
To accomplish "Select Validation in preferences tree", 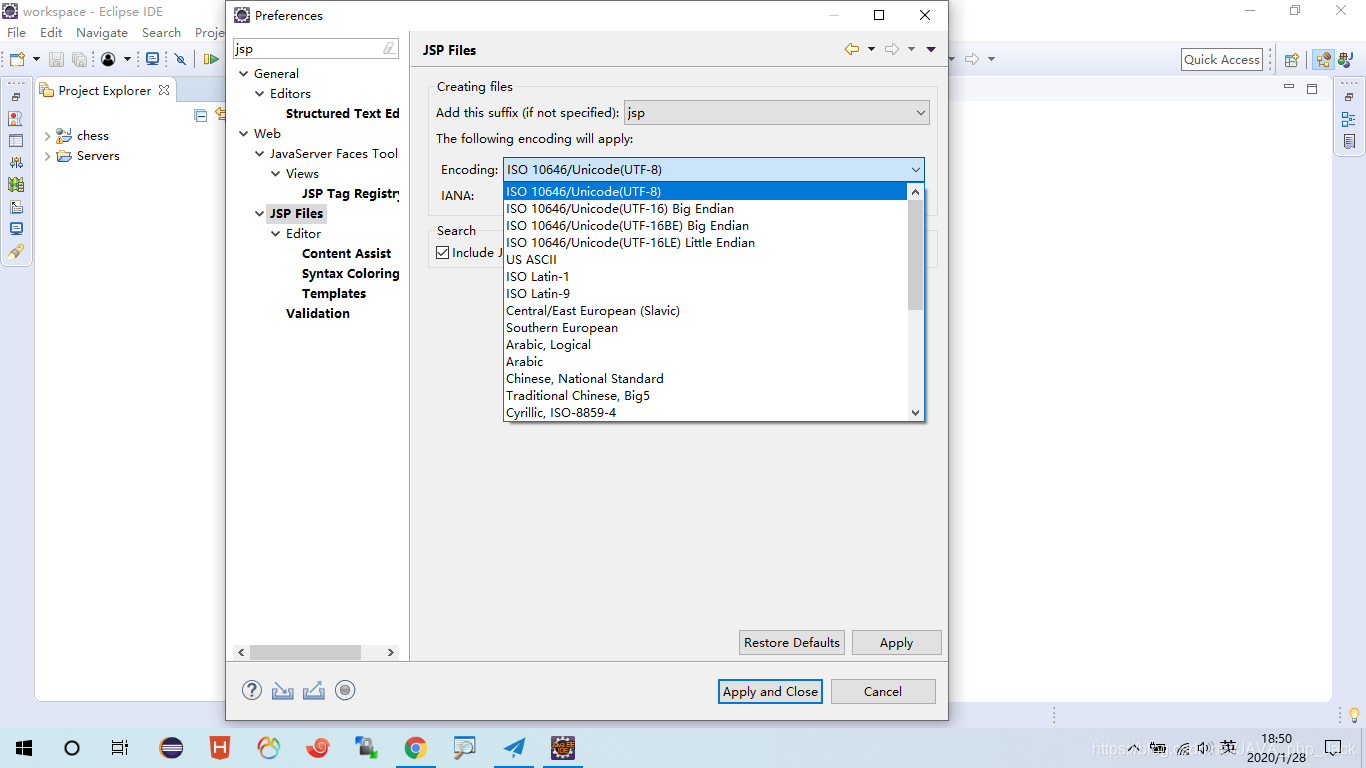I will coord(318,314).
